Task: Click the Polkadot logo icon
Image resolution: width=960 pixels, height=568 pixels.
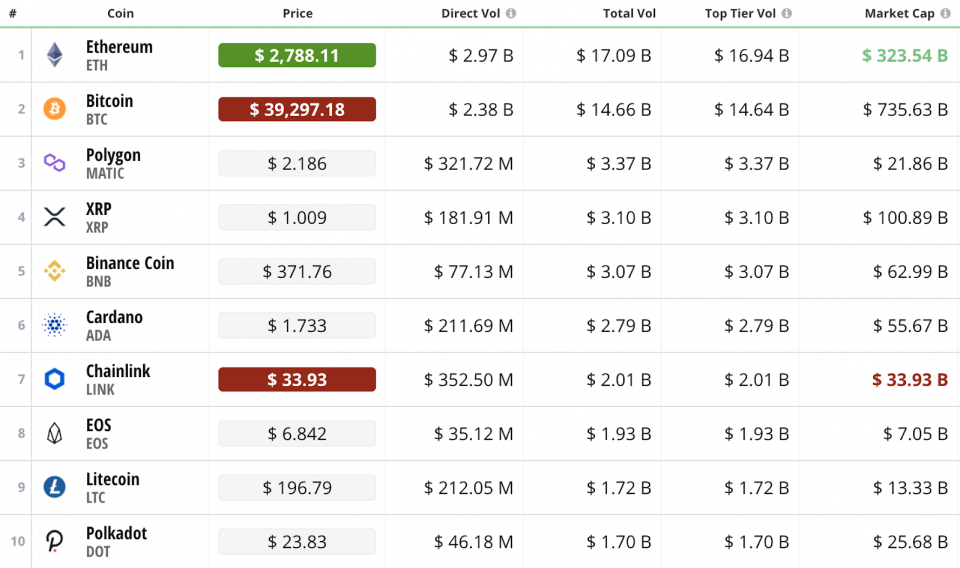Action: point(54,541)
